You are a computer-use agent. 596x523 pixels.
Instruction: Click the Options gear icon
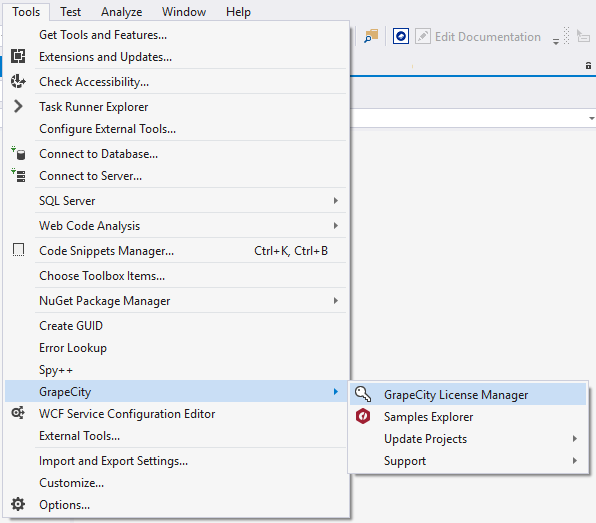(x=18, y=504)
